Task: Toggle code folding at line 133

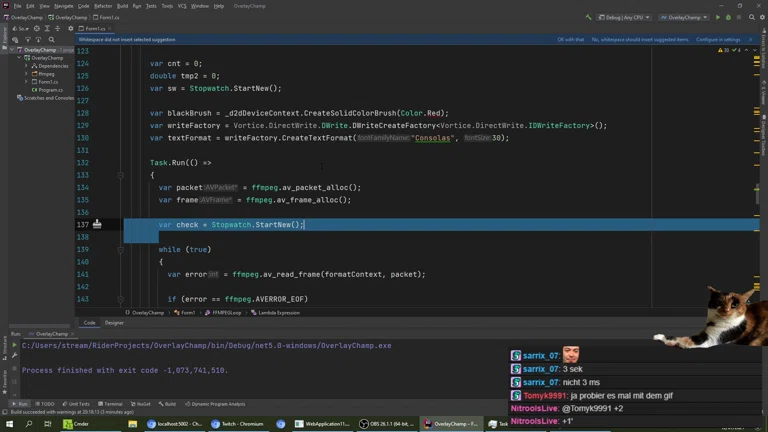Action: click(120, 175)
